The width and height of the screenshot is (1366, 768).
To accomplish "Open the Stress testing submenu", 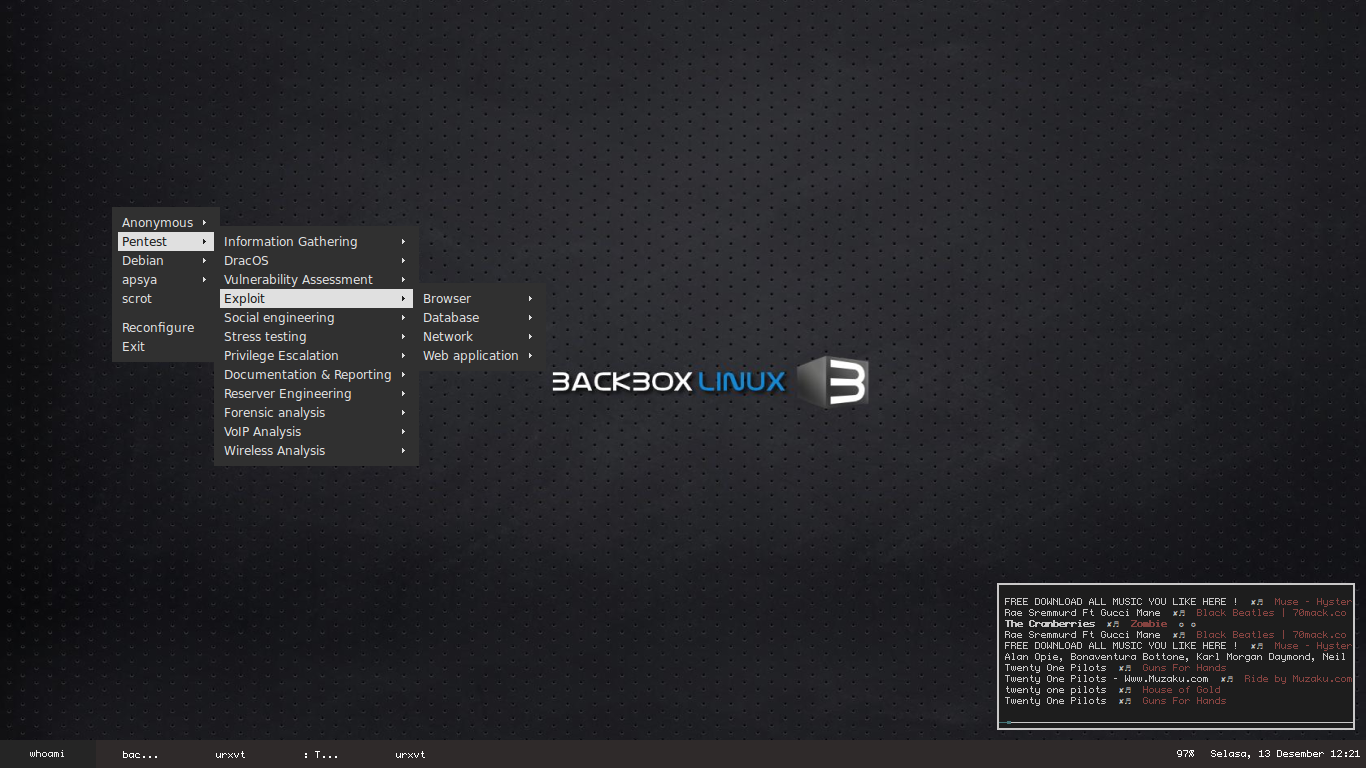I will 265,336.
